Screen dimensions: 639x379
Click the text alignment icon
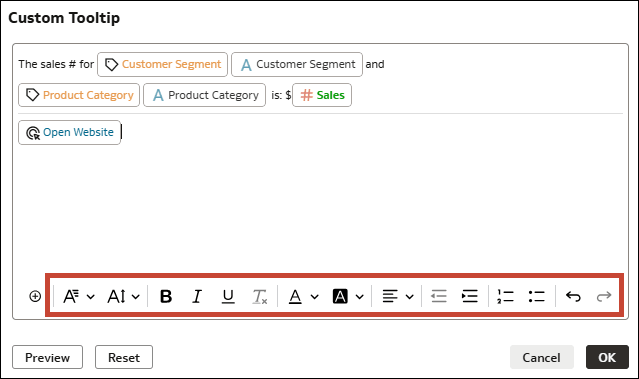[390, 296]
